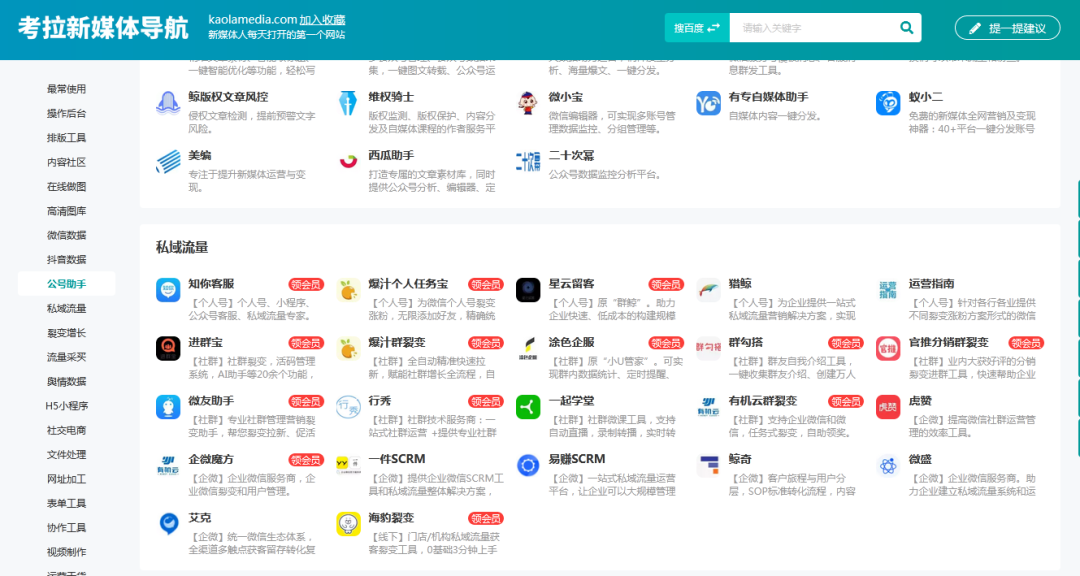This screenshot has height=576, width=1080.
Task: Open the 星云留客 black icon
Action: point(528,290)
